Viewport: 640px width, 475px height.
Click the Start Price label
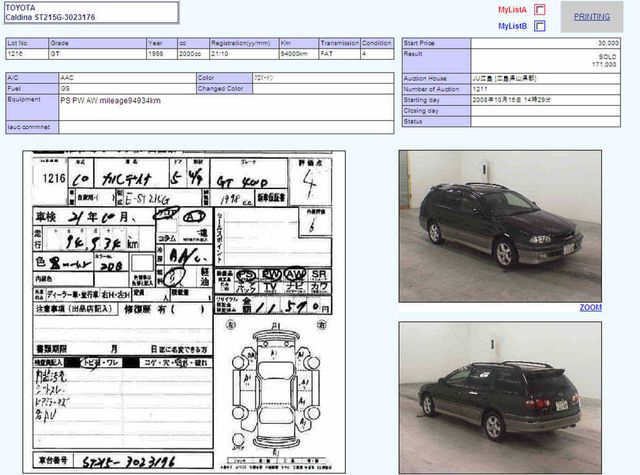pyautogui.click(x=436, y=43)
